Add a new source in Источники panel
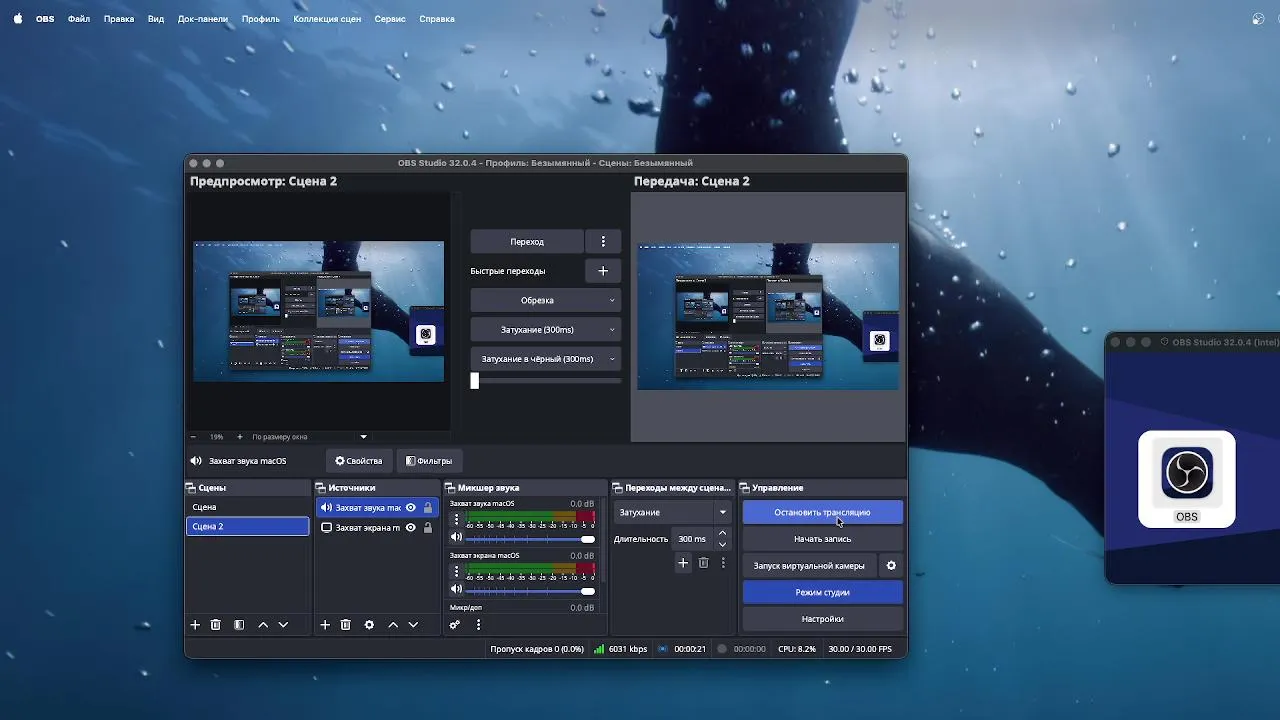 325,625
